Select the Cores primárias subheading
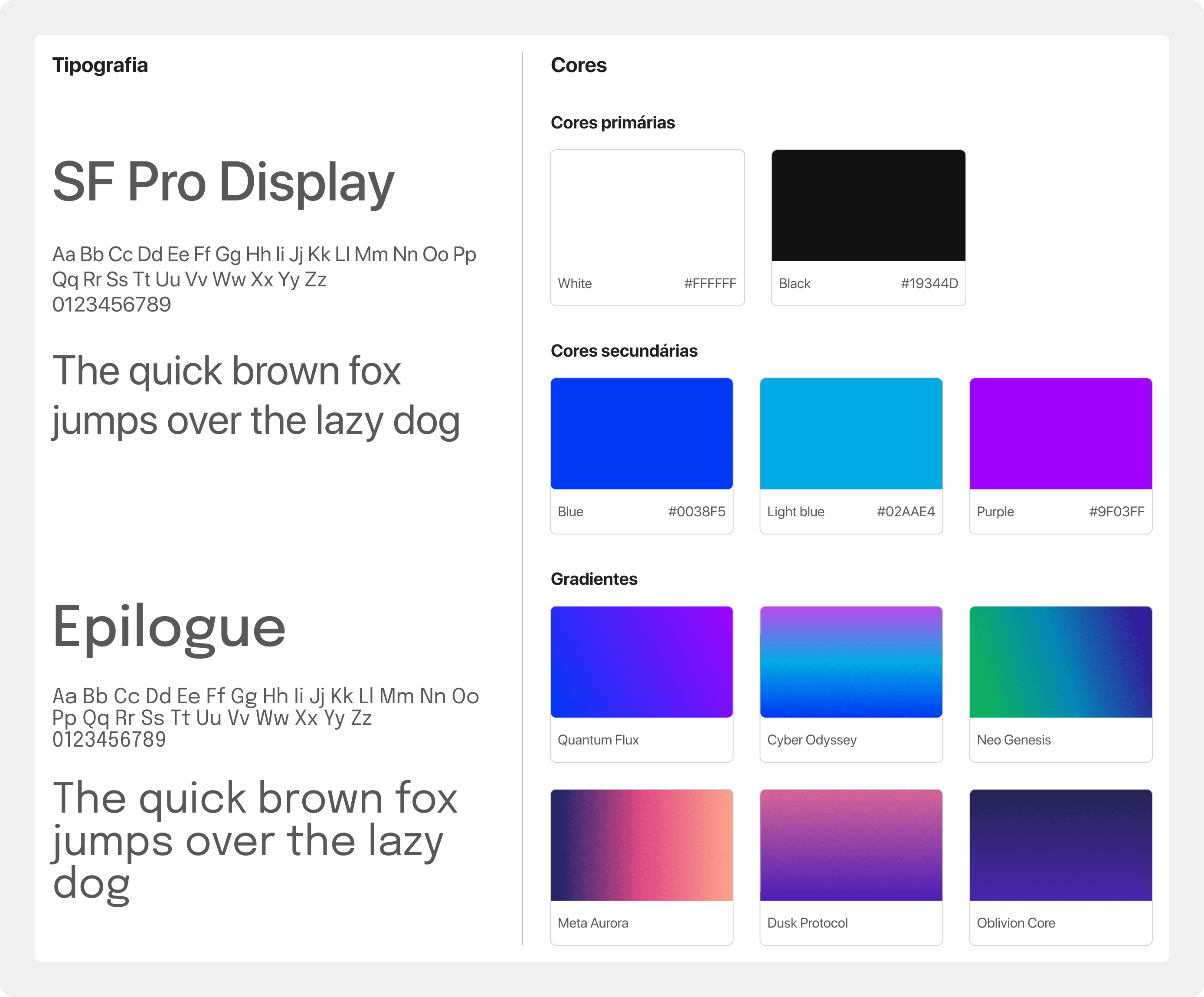The height and width of the screenshot is (997, 1204). (613, 122)
